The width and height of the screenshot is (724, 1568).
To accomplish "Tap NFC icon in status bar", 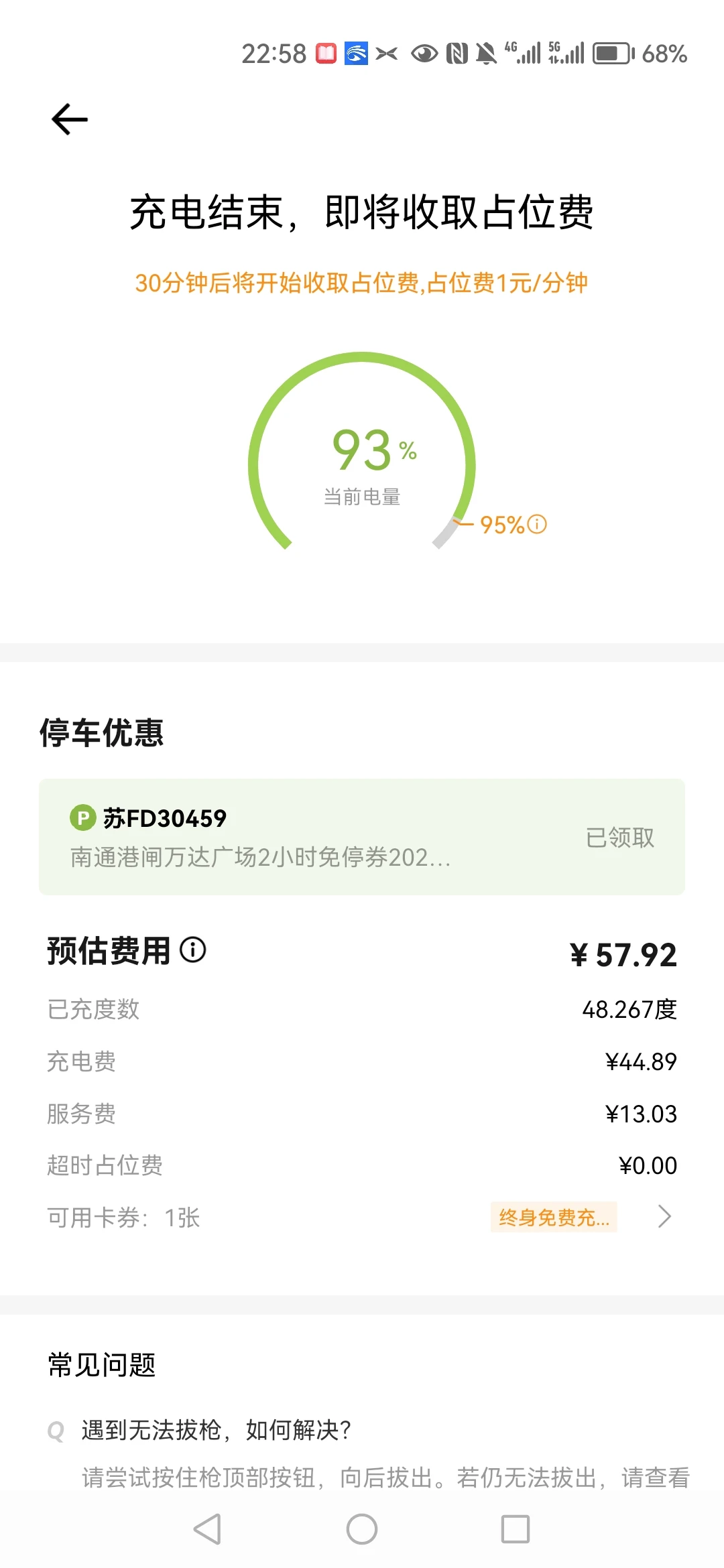I will click(457, 54).
